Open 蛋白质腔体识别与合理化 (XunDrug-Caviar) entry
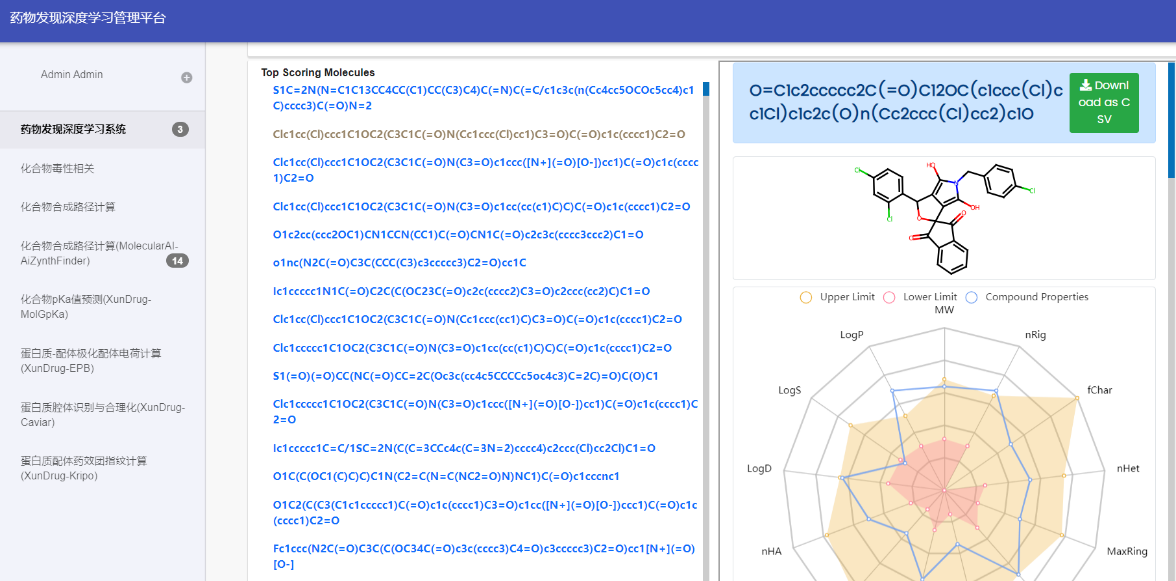This screenshot has width=1176, height=581. [x=102, y=414]
